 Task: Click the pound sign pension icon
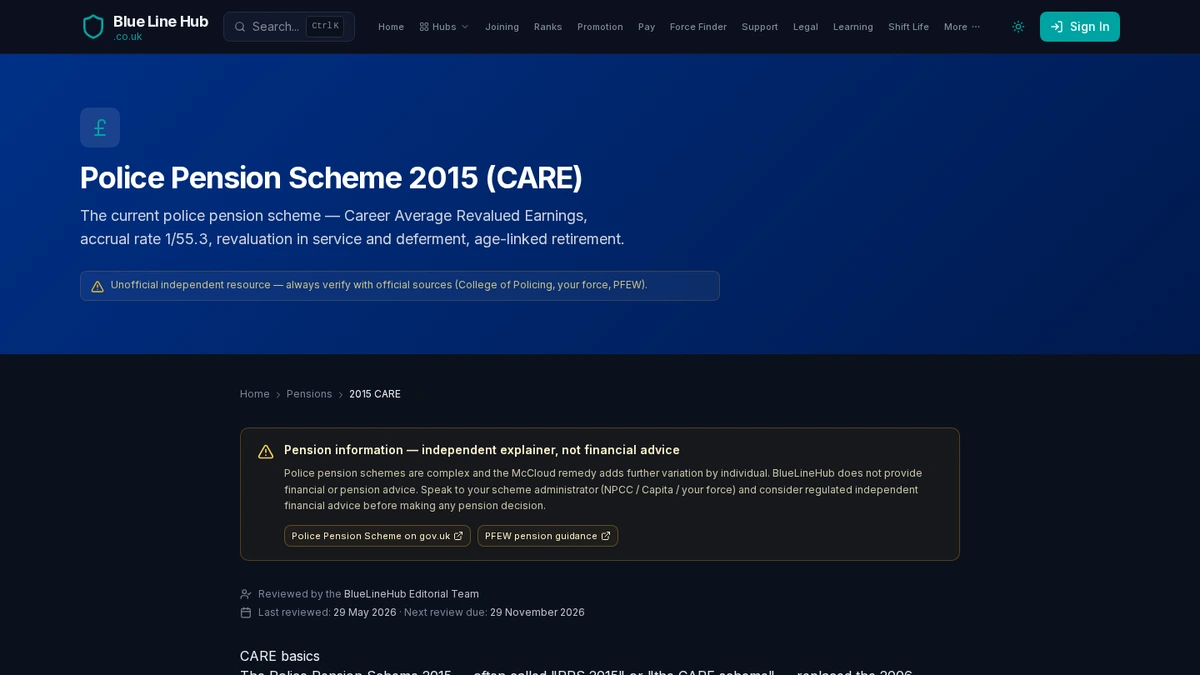tap(100, 128)
